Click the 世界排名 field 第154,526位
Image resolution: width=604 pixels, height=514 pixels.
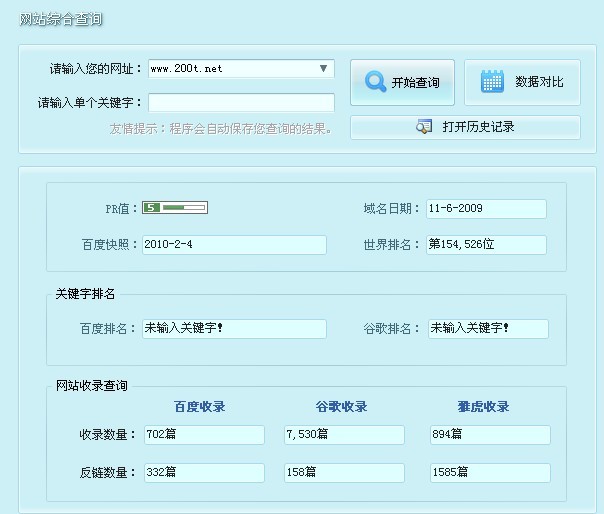pos(486,245)
